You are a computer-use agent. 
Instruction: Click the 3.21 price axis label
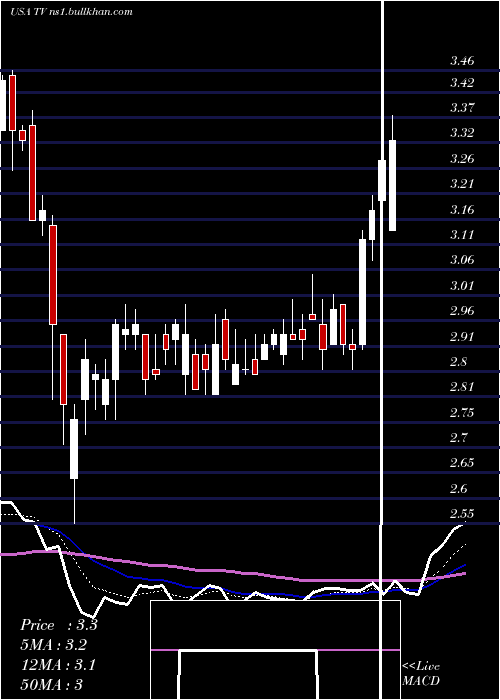click(462, 183)
